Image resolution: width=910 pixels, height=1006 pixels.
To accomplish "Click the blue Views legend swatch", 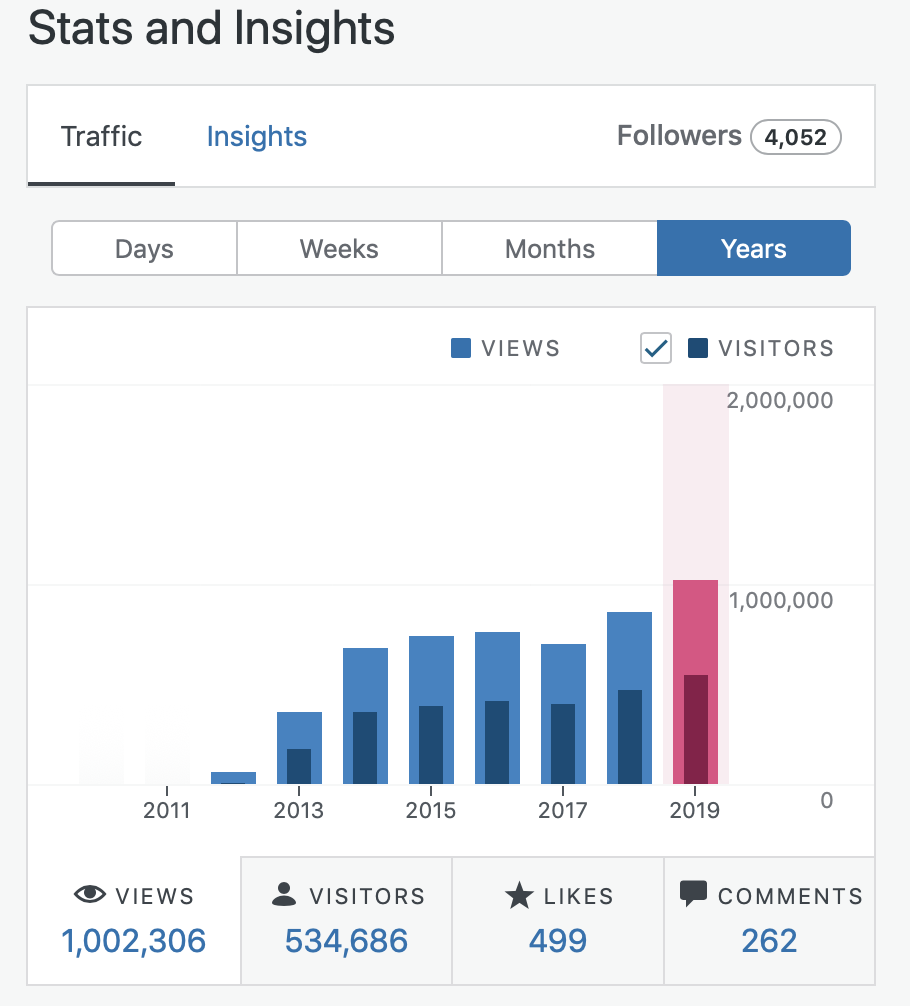I will coord(461,348).
